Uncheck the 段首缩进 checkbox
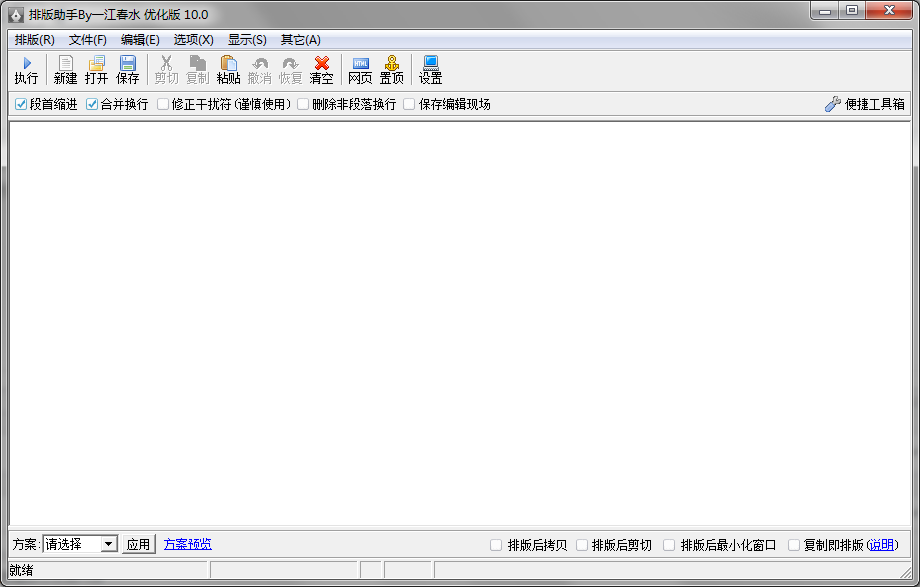Viewport: 920px width, 587px height. pyautogui.click(x=21, y=104)
